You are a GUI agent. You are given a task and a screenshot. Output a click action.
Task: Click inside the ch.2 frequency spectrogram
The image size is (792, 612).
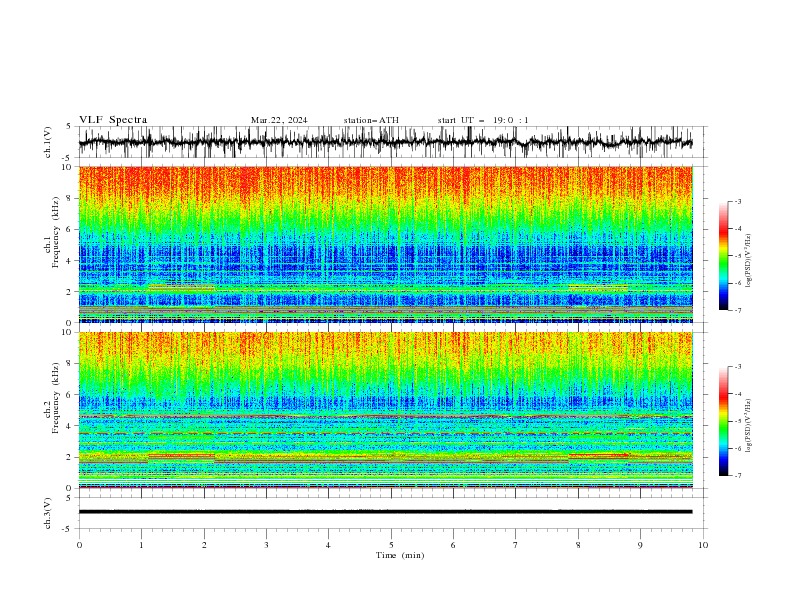(386, 410)
